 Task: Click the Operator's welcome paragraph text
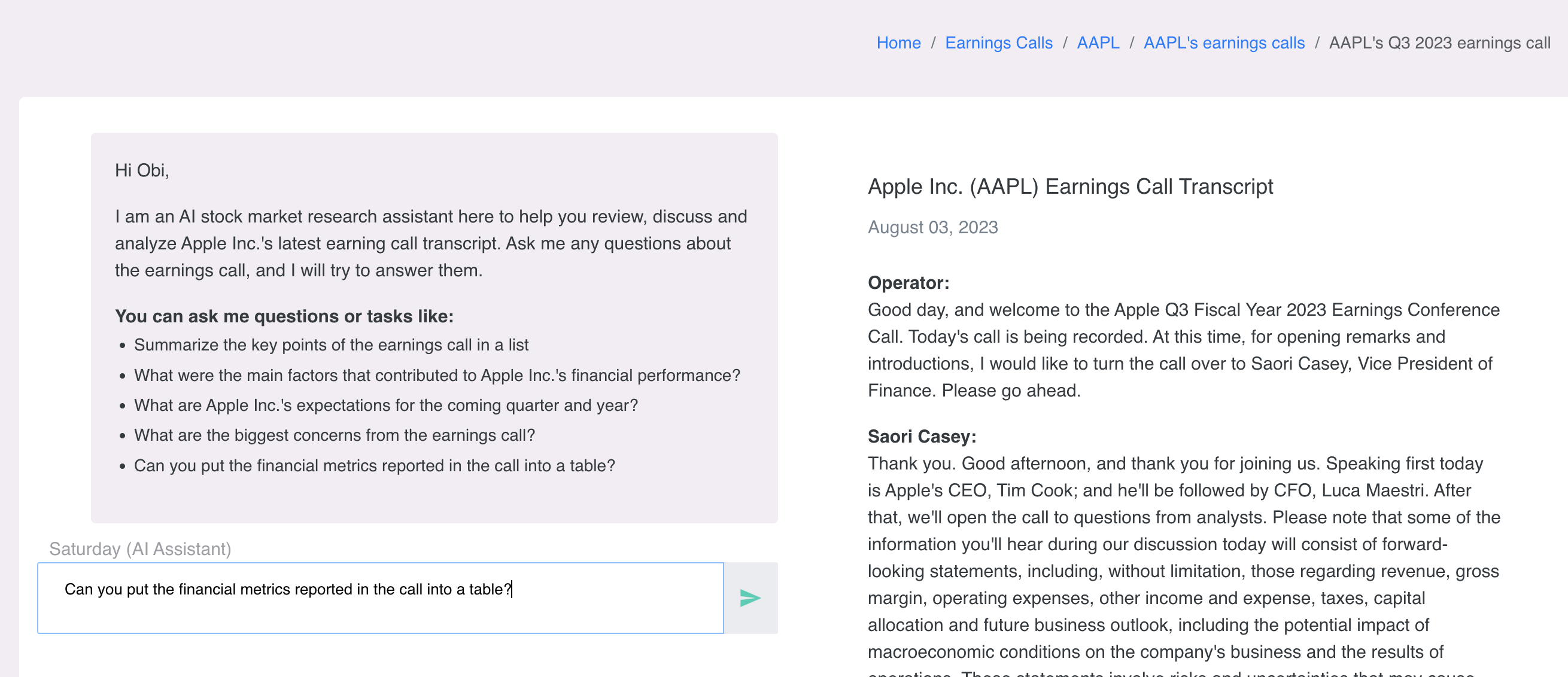[x=1183, y=350]
